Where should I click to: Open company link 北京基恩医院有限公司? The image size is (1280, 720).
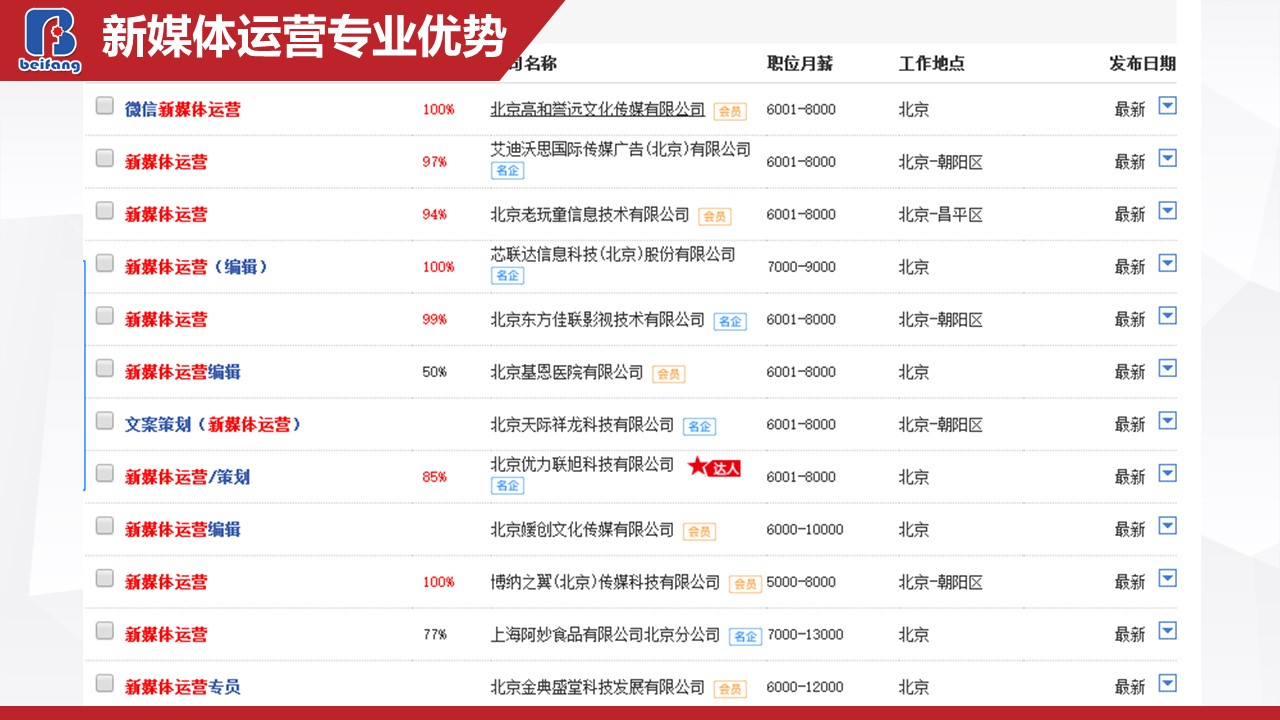click(567, 372)
